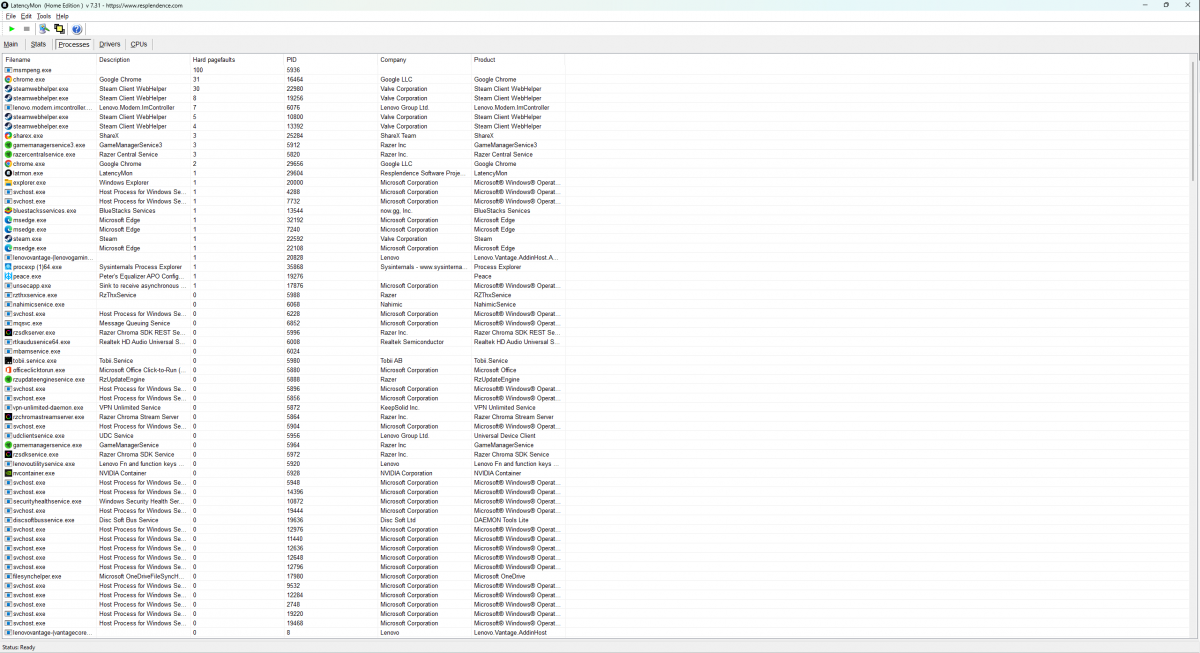Sort by the Company column header
Image resolution: width=1200 pixels, height=653 pixels.
click(x=425, y=60)
